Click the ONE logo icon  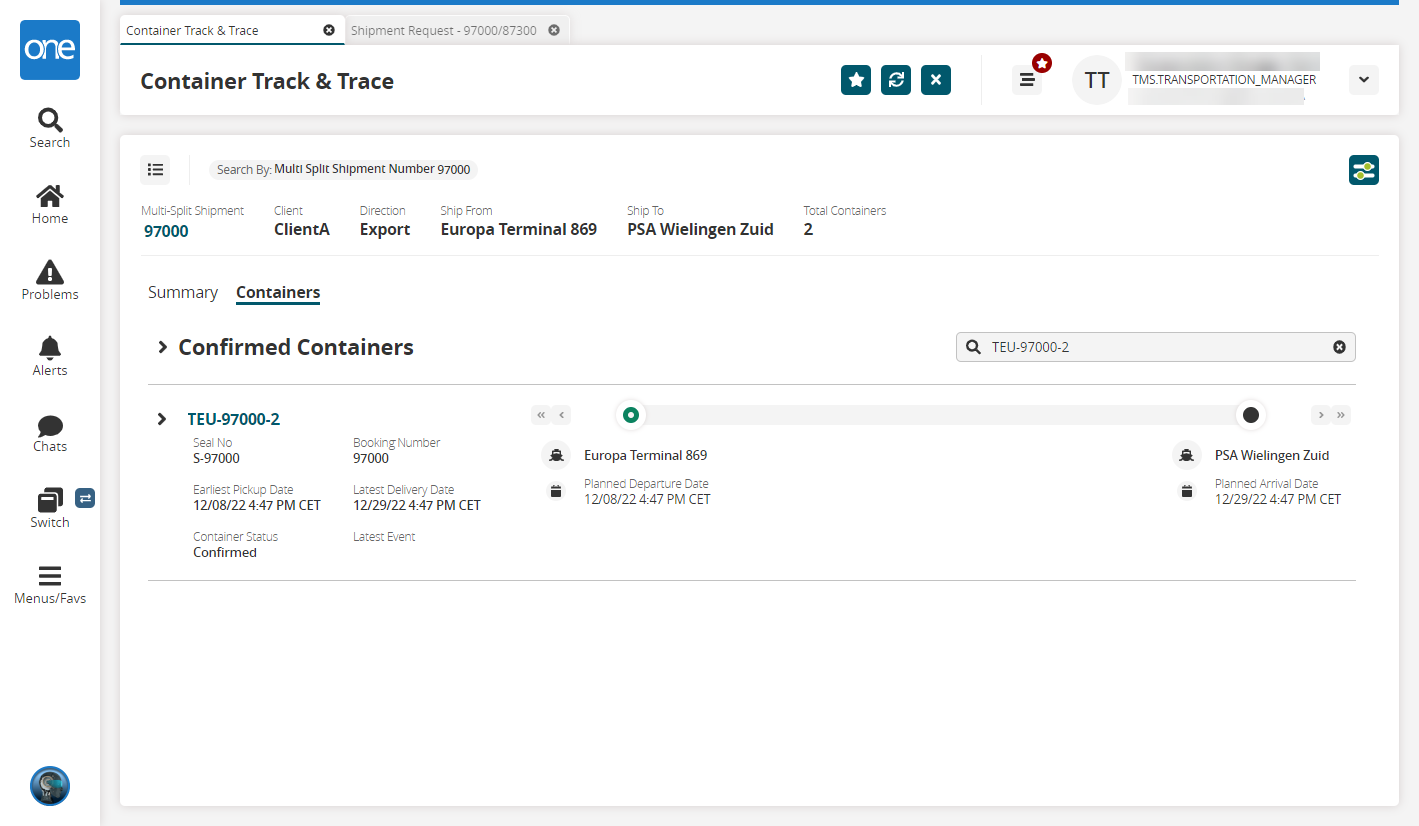click(x=50, y=50)
